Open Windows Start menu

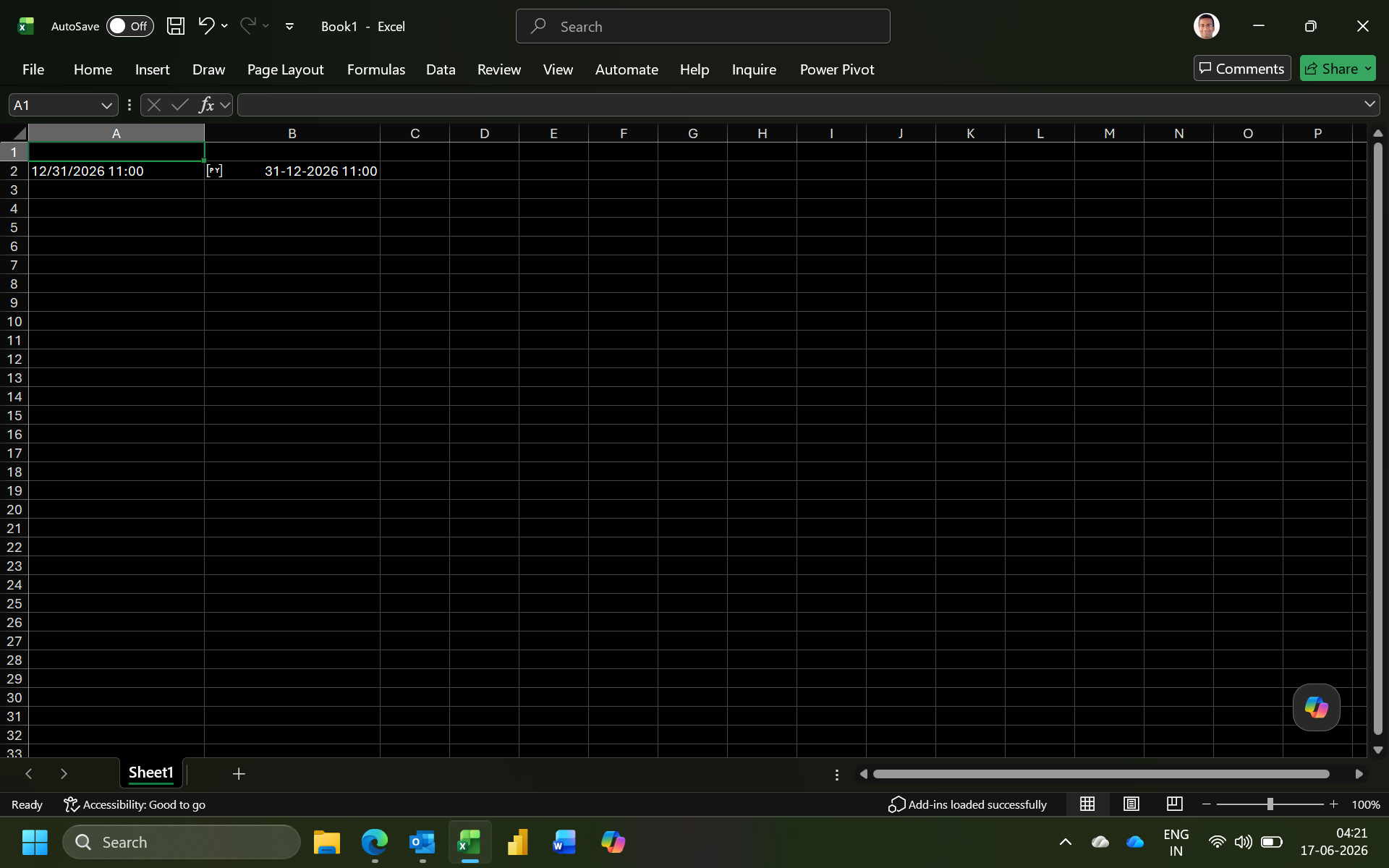pos(35,842)
